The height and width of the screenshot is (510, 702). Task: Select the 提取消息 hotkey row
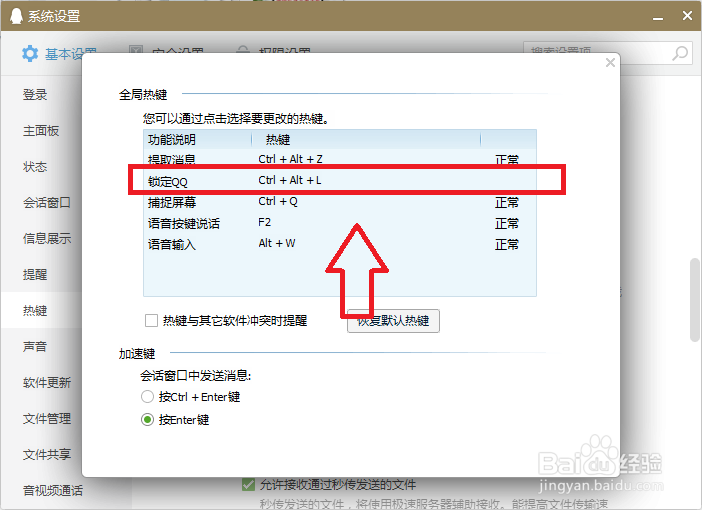pyautogui.click(x=340, y=159)
